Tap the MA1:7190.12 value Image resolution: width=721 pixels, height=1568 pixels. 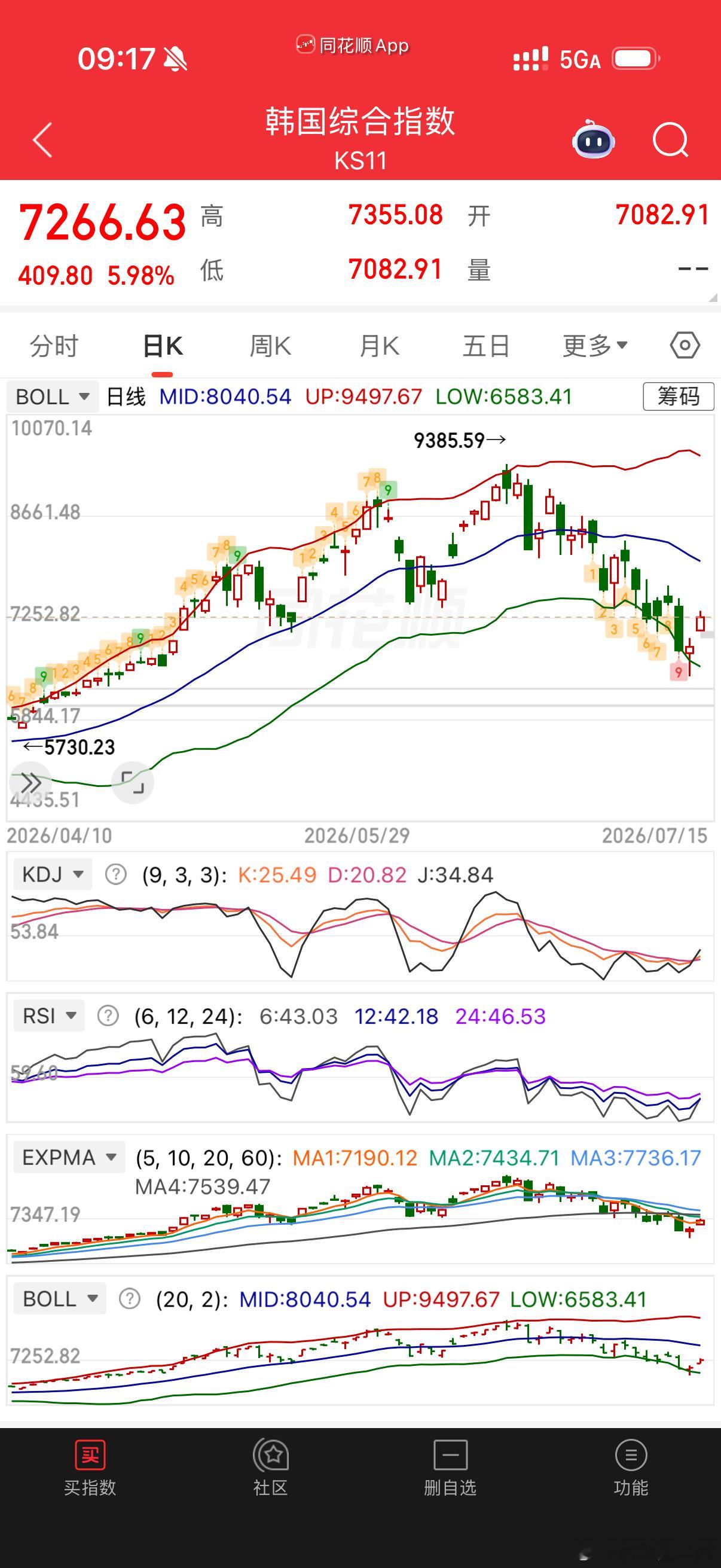click(x=355, y=1157)
